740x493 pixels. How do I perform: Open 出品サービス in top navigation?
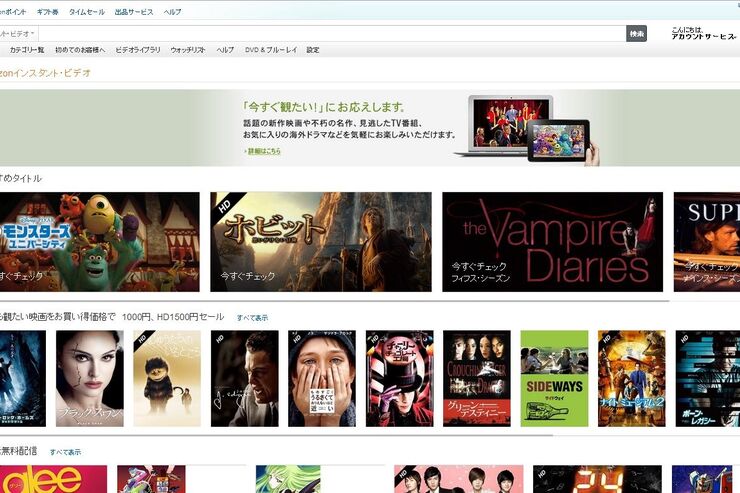click(x=134, y=12)
